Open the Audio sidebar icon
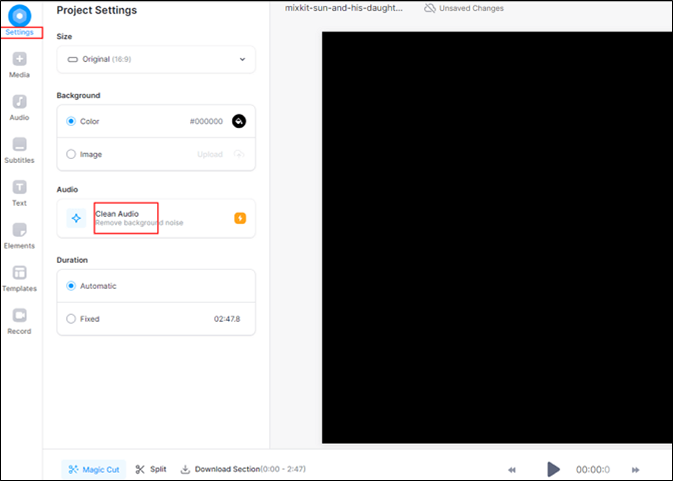The width and height of the screenshot is (673, 481). [x=19, y=102]
